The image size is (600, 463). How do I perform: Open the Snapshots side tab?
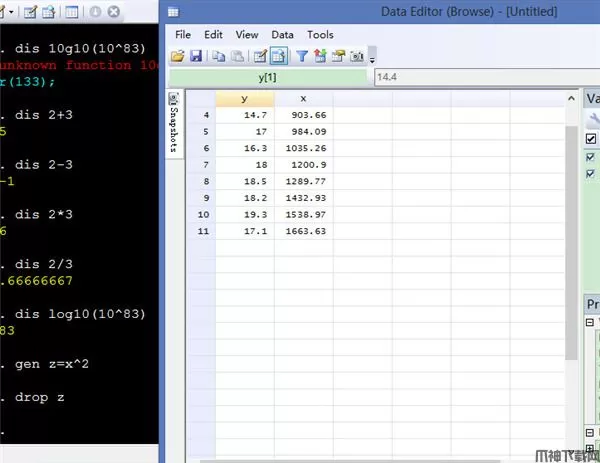174,123
